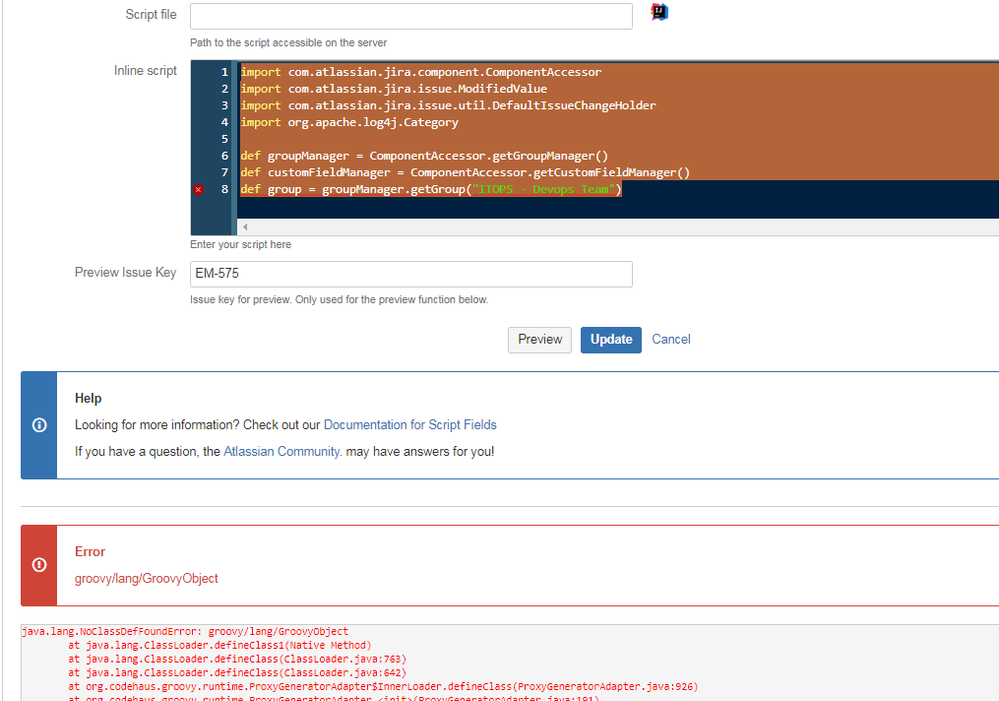The width and height of the screenshot is (999, 701).
Task: Open the Atlassian Community link
Action: (x=282, y=452)
